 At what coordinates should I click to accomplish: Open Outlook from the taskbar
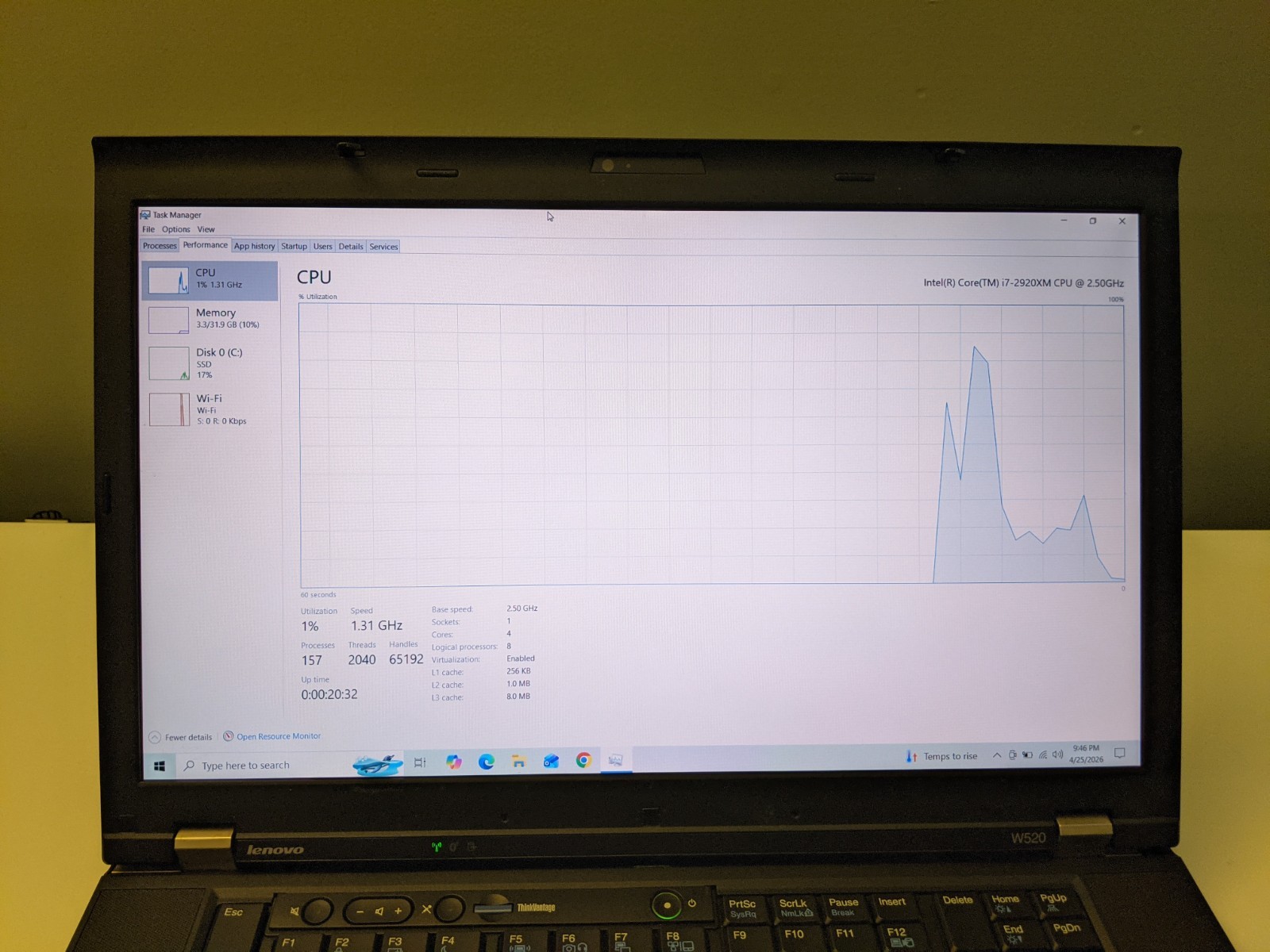[x=551, y=762]
